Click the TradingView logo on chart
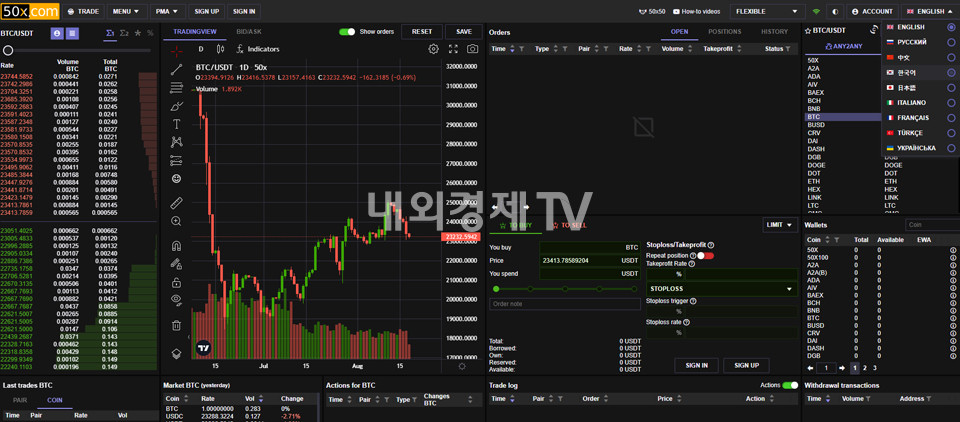The image size is (960, 422). (x=203, y=348)
